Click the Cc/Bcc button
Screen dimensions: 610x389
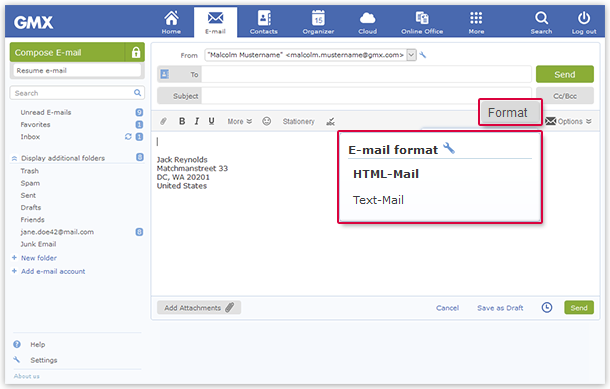click(564, 96)
